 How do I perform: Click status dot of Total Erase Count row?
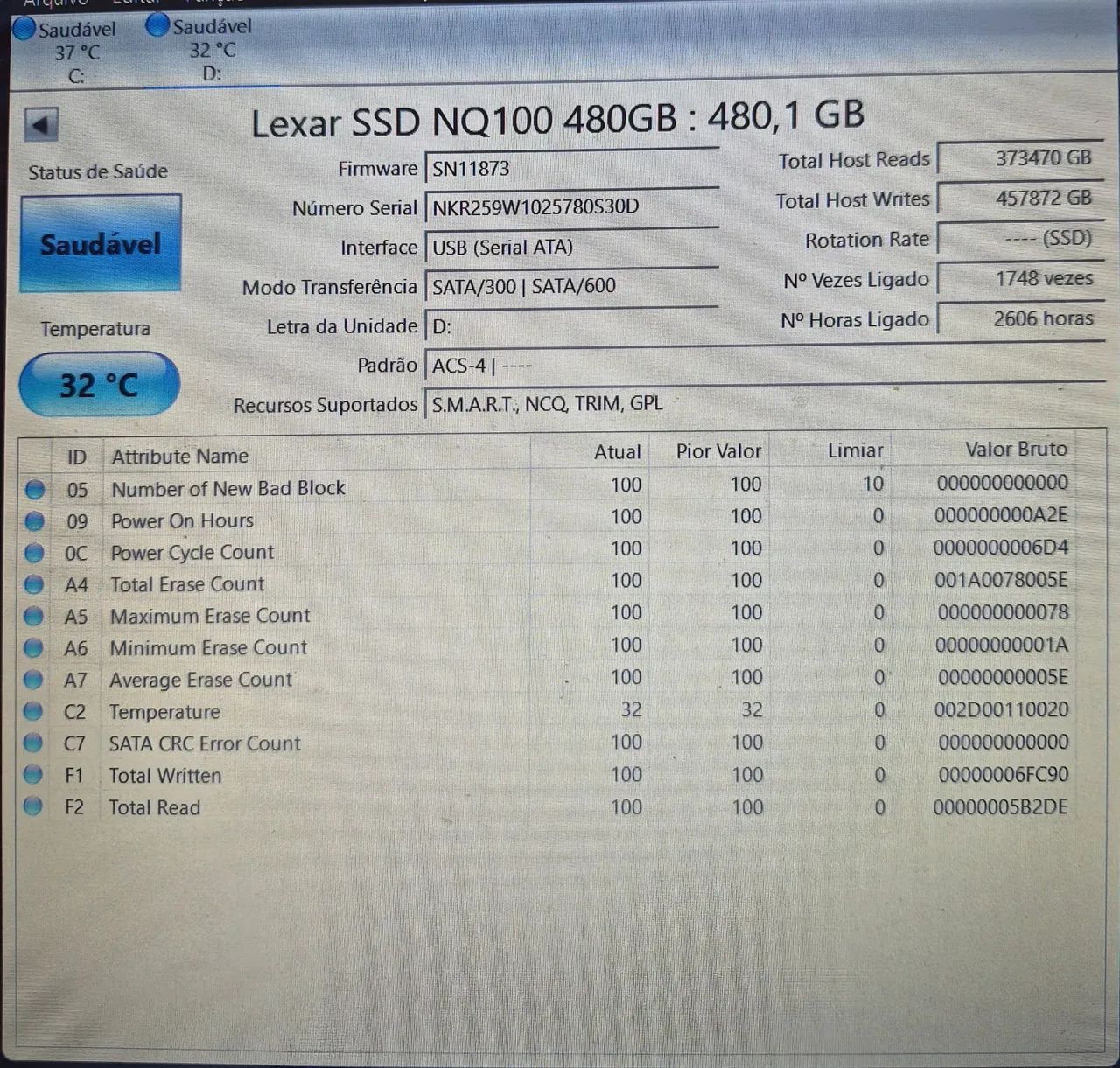(34, 585)
